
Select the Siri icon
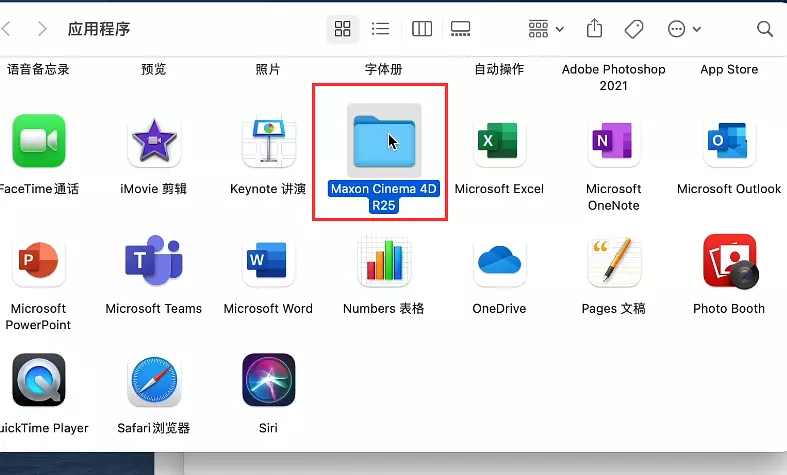coord(269,380)
